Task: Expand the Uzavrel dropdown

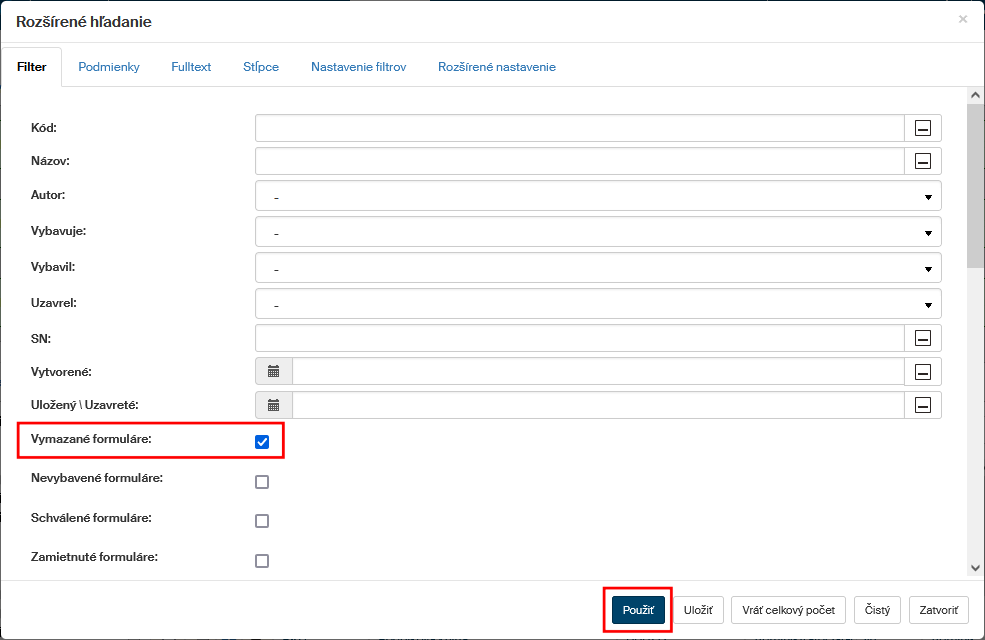Action: [598, 303]
